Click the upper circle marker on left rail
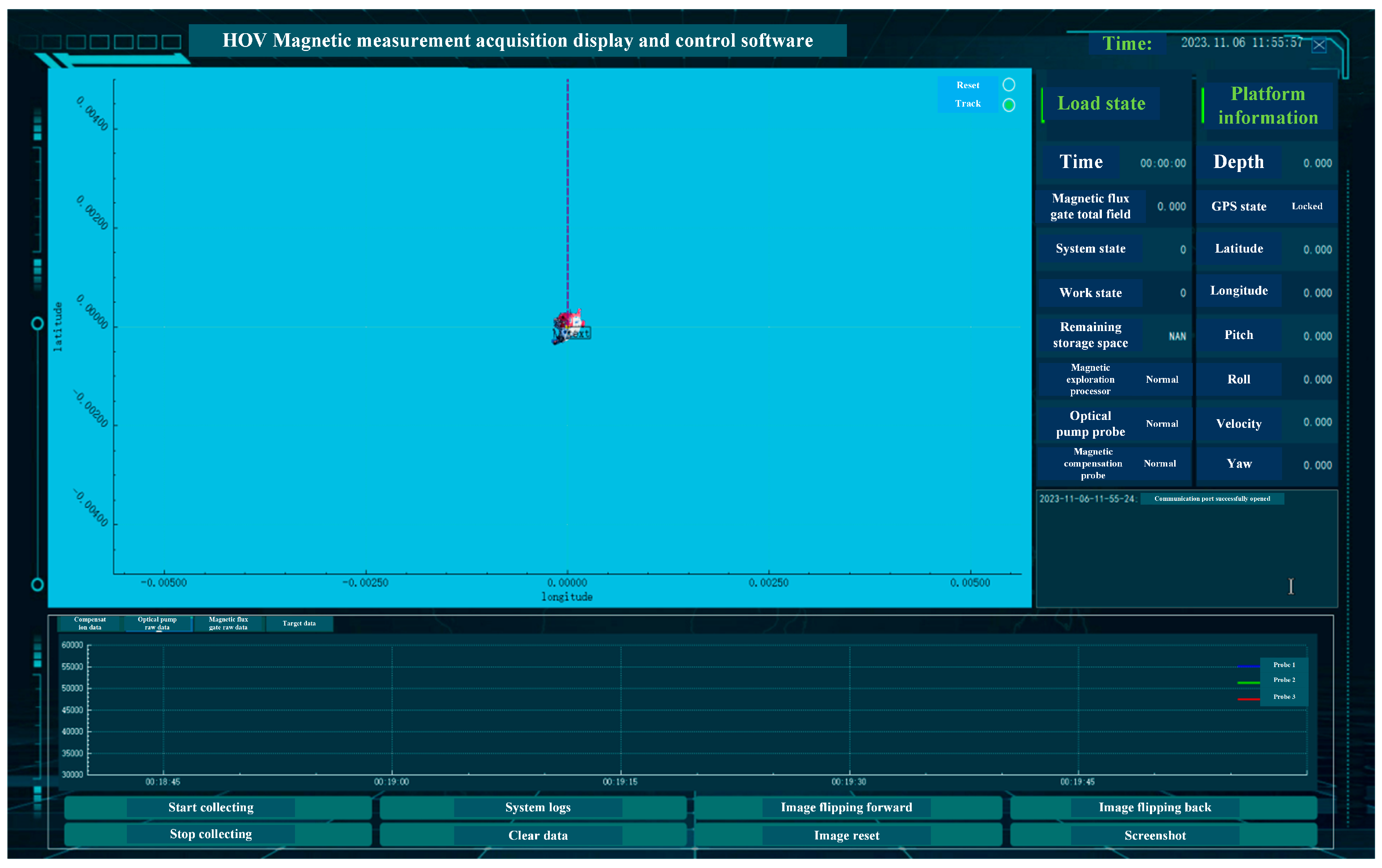Viewport: 1382px width, 868px height. (x=37, y=323)
